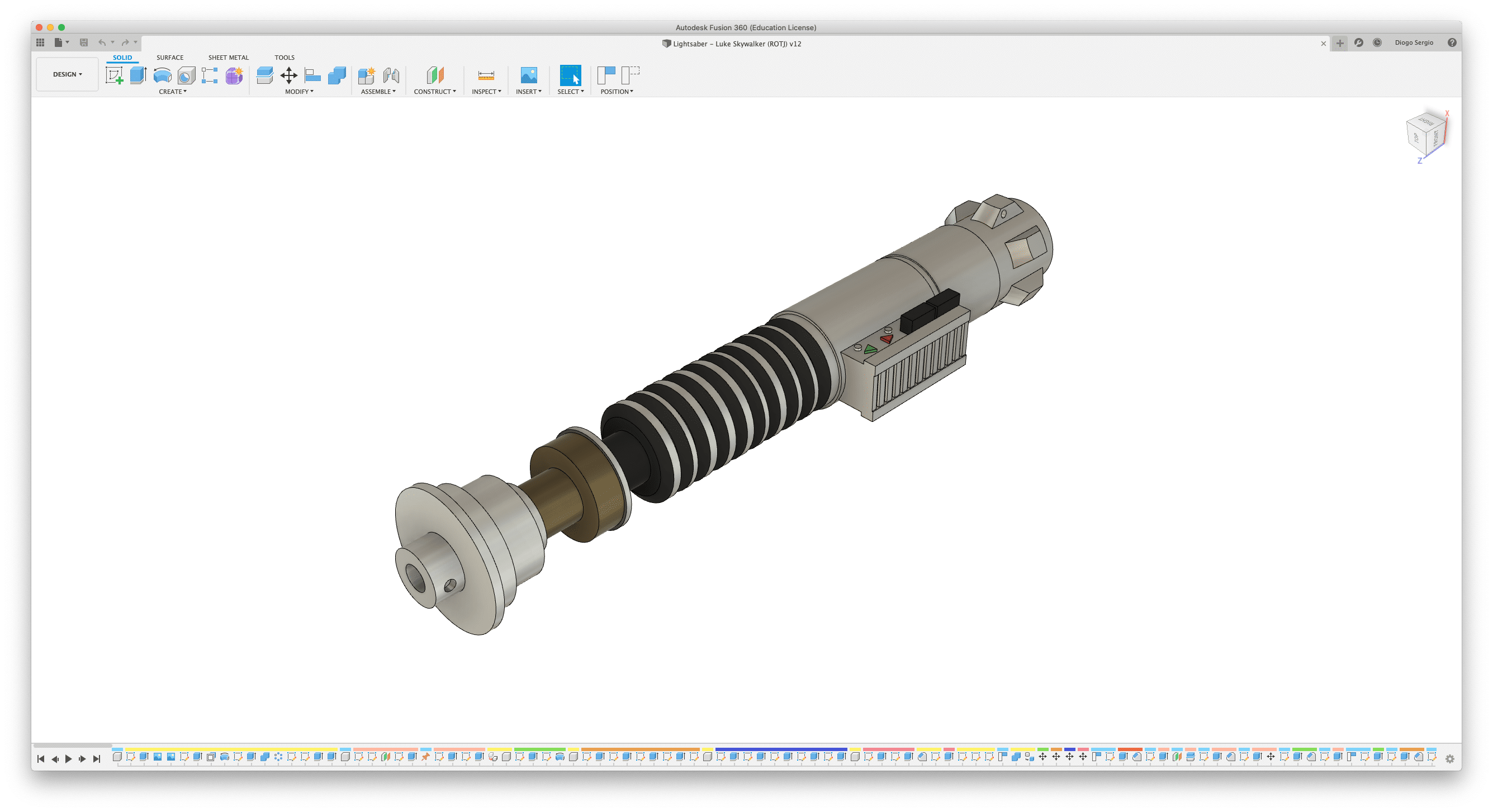The image size is (1493, 812).
Task: Click the Insert image icon
Action: [529, 75]
